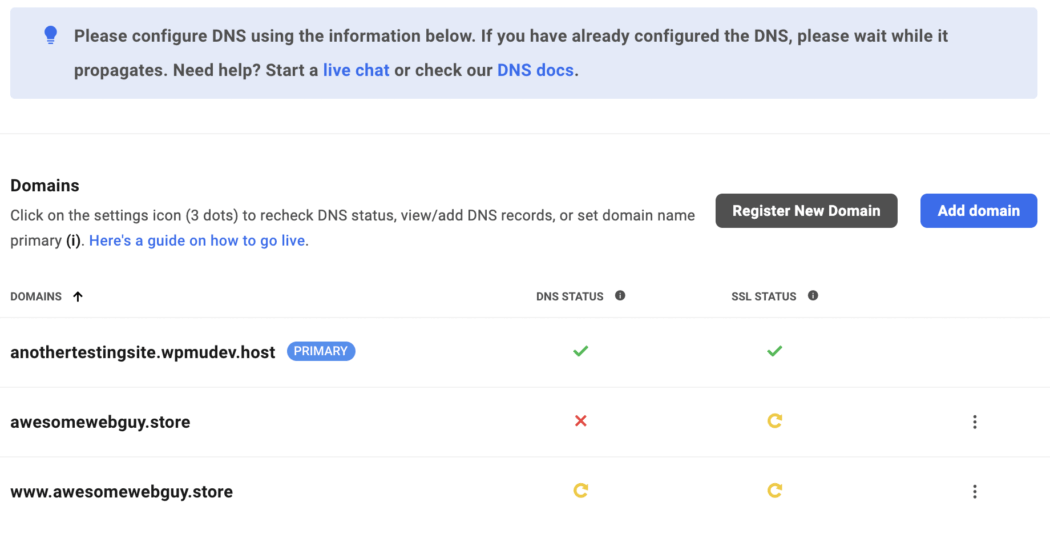Click the PRIMARY badge

321,351
